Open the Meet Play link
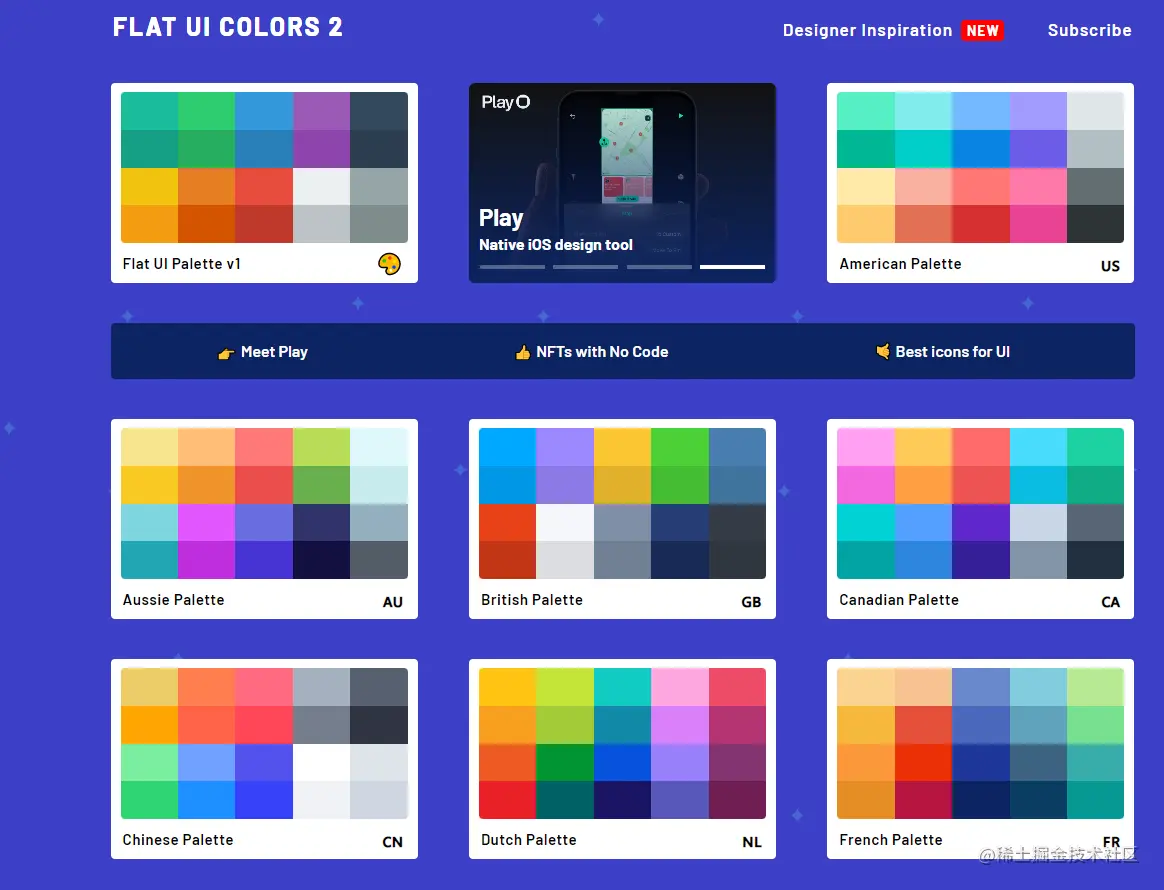 [274, 352]
